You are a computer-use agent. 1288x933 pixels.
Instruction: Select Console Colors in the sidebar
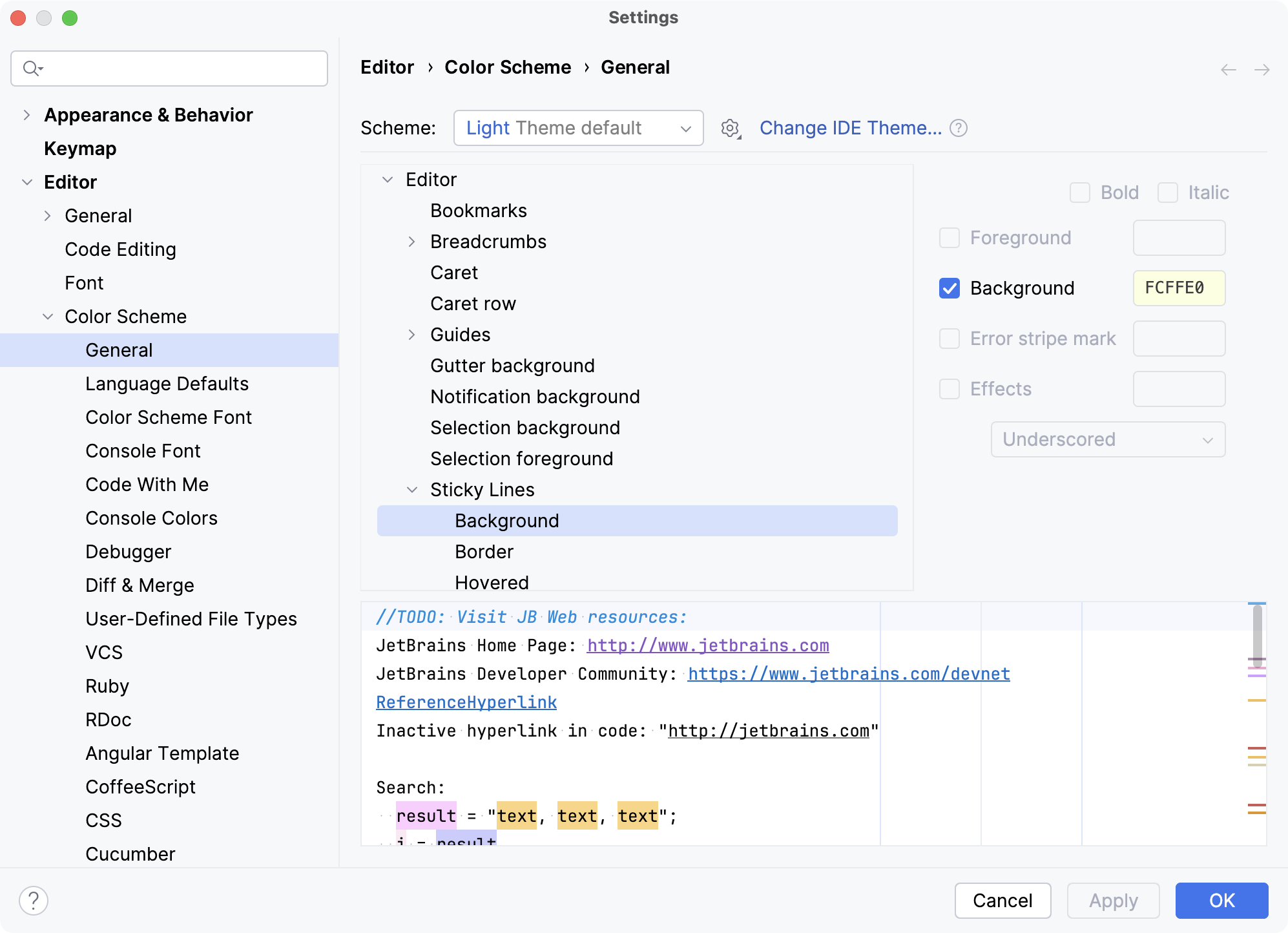tap(151, 518)
